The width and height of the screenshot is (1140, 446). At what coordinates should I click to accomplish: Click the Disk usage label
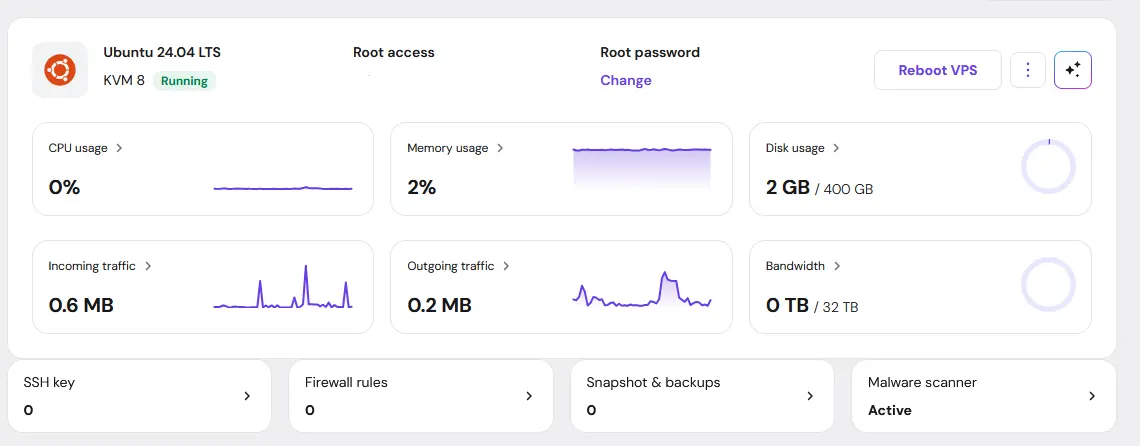(x=795, y=148)
